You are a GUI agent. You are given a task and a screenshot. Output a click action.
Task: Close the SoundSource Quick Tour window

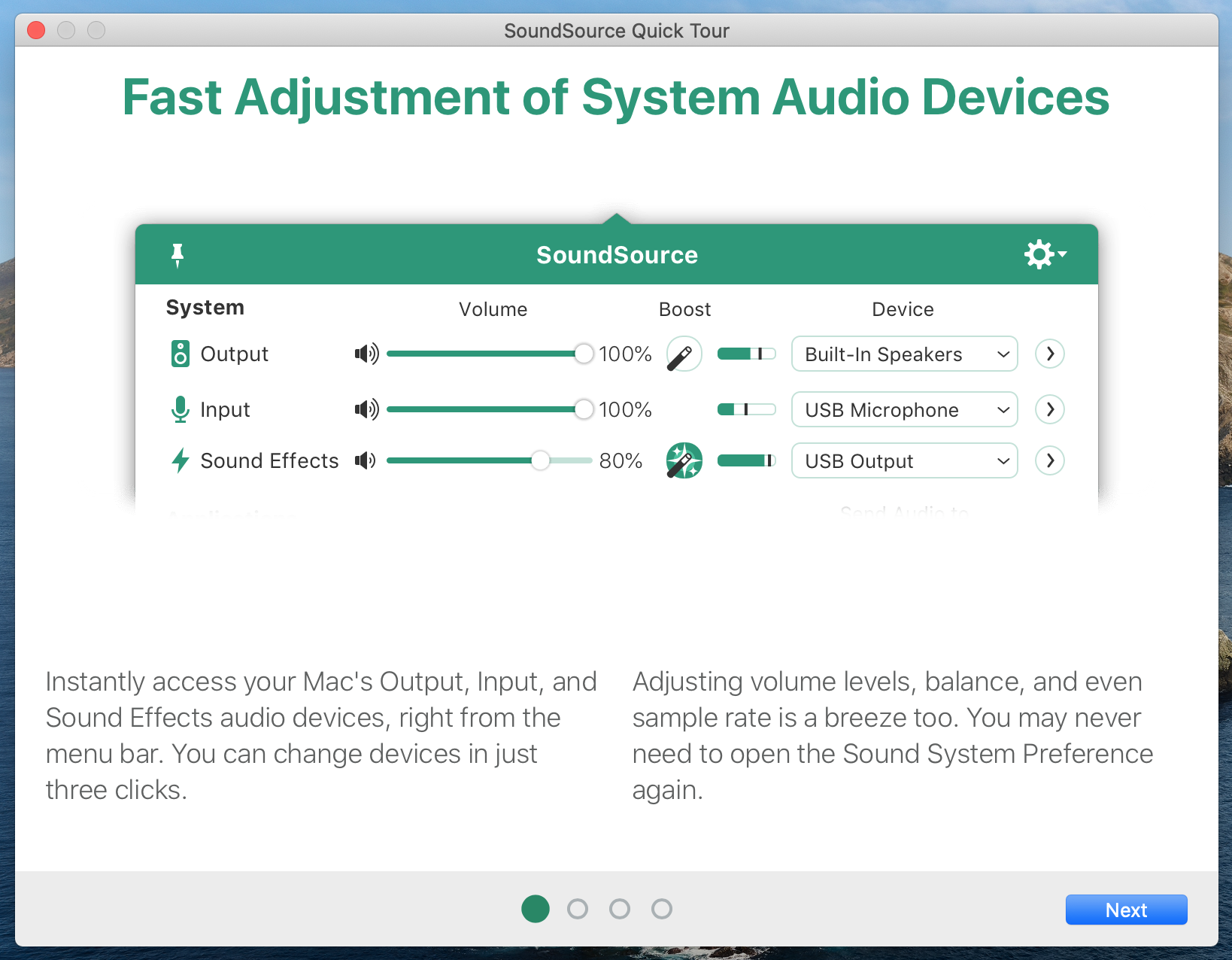[36, 30]
